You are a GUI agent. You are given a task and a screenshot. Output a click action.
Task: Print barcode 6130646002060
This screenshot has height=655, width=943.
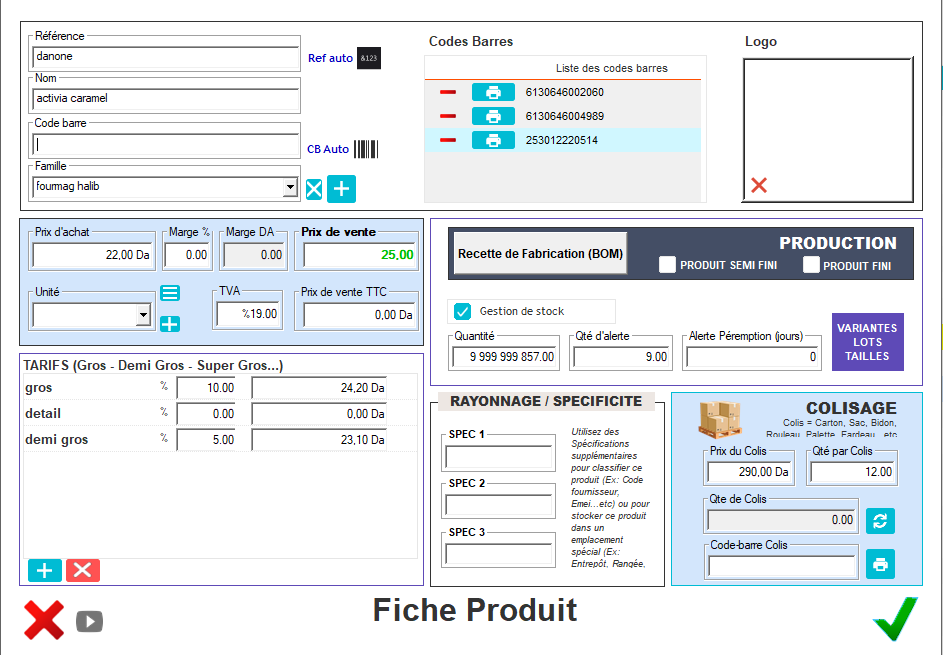click(x=493, y=92)
